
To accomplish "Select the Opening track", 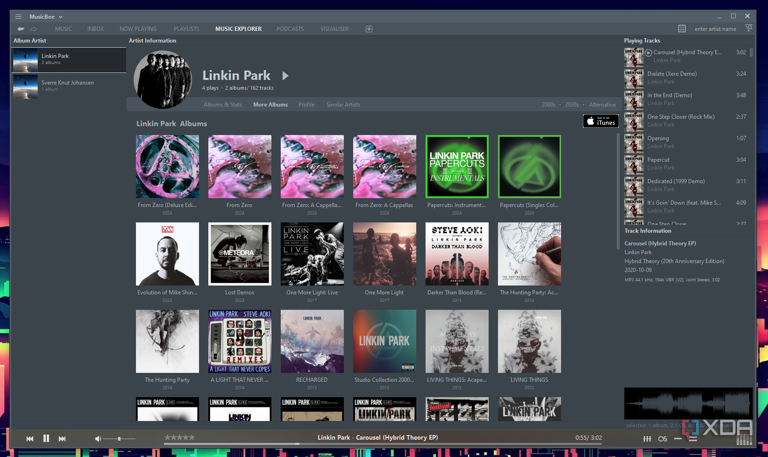I will pyautogui.click(x=686, y=142).
